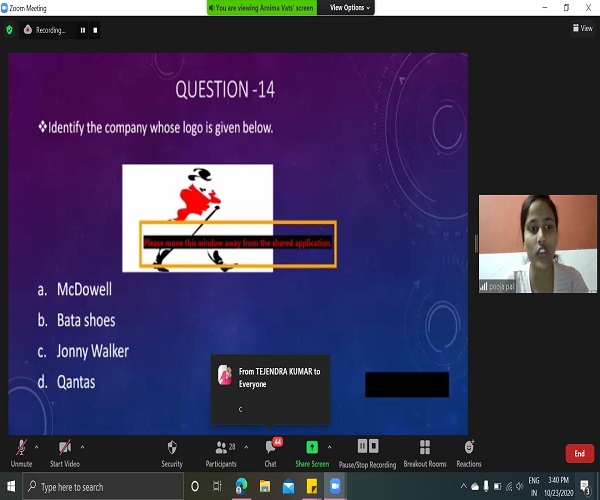Open Breakout Rooms
600x500 pixels.
click(x=425, y=454)
